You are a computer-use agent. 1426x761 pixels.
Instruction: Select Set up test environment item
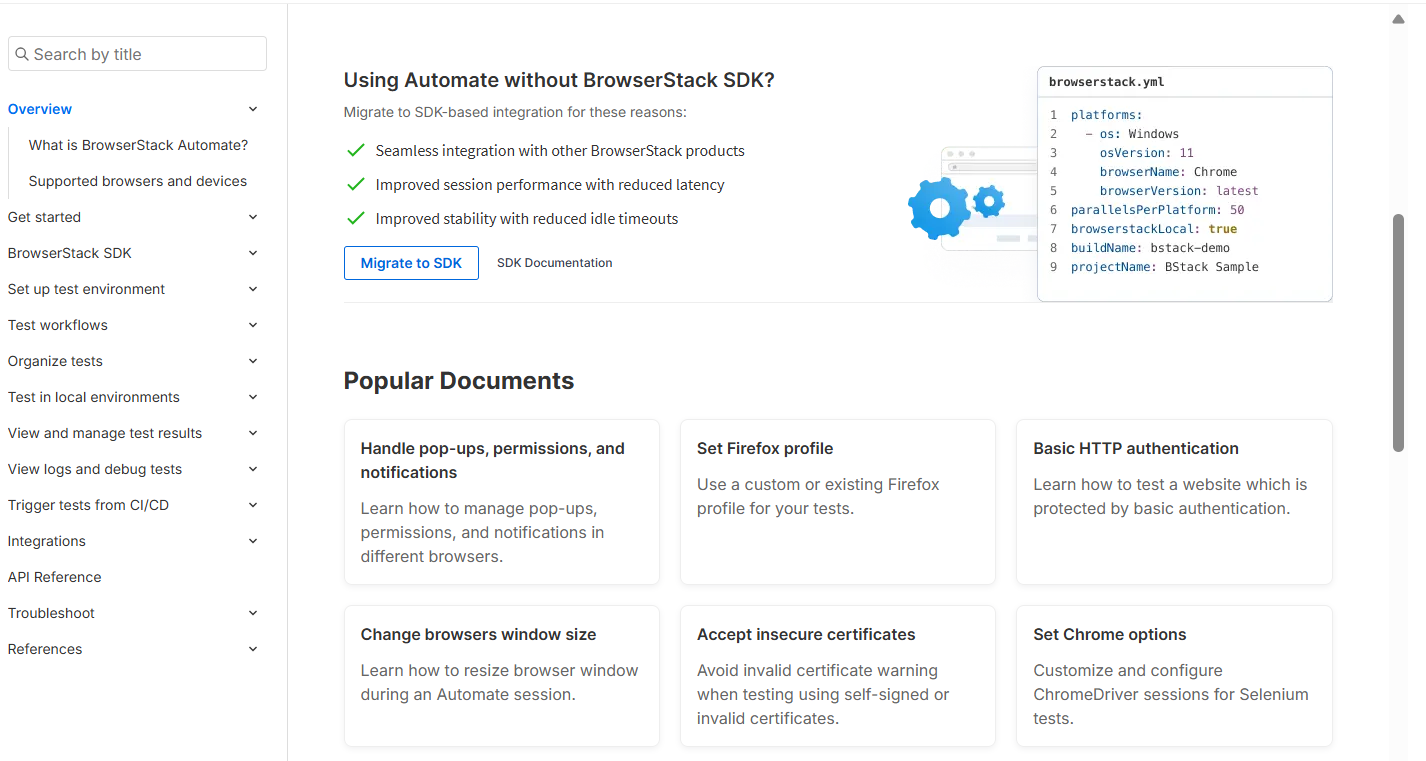pos(87,289)
